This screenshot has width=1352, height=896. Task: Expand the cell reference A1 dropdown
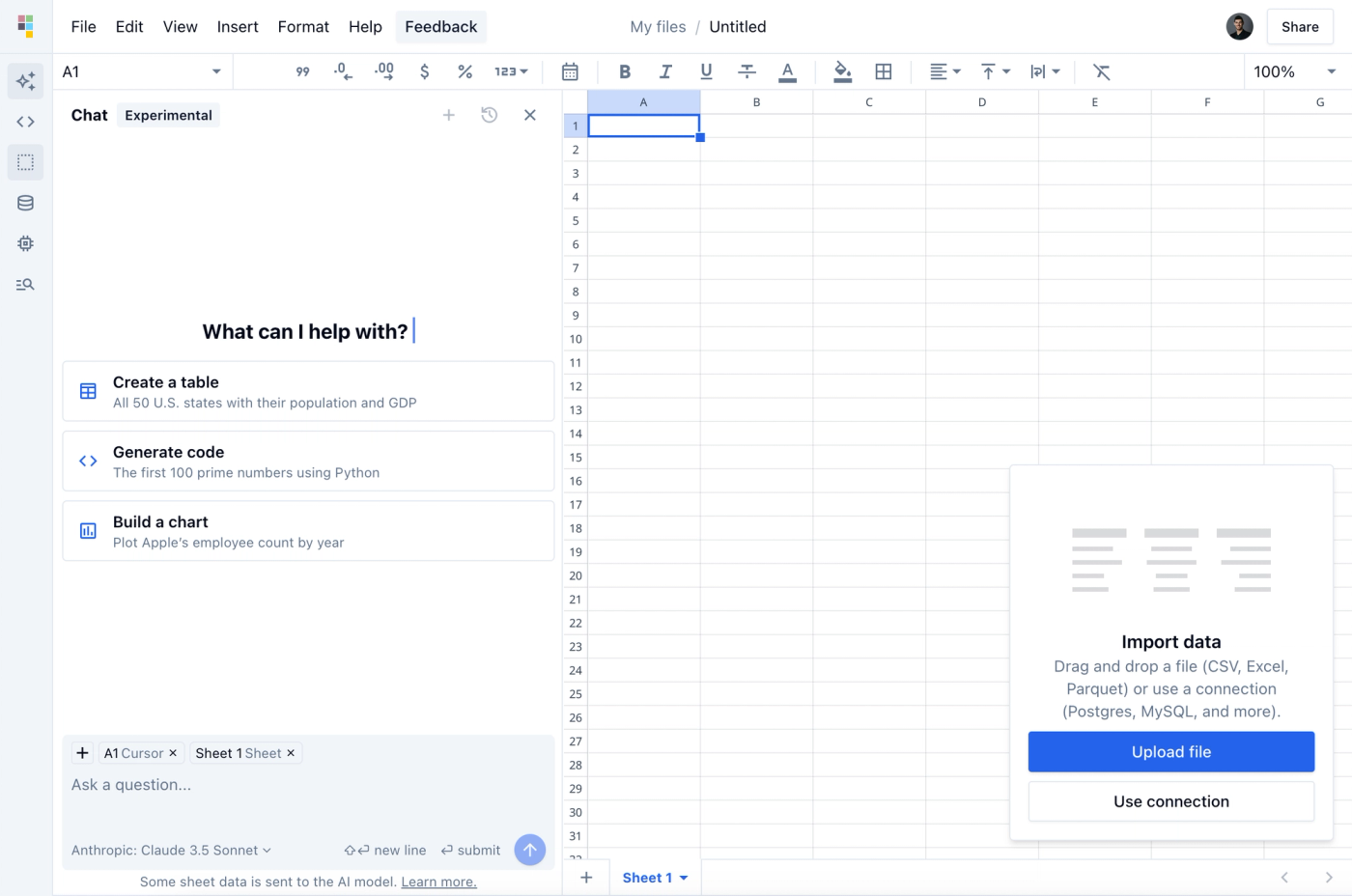click(x=216, y=71)
